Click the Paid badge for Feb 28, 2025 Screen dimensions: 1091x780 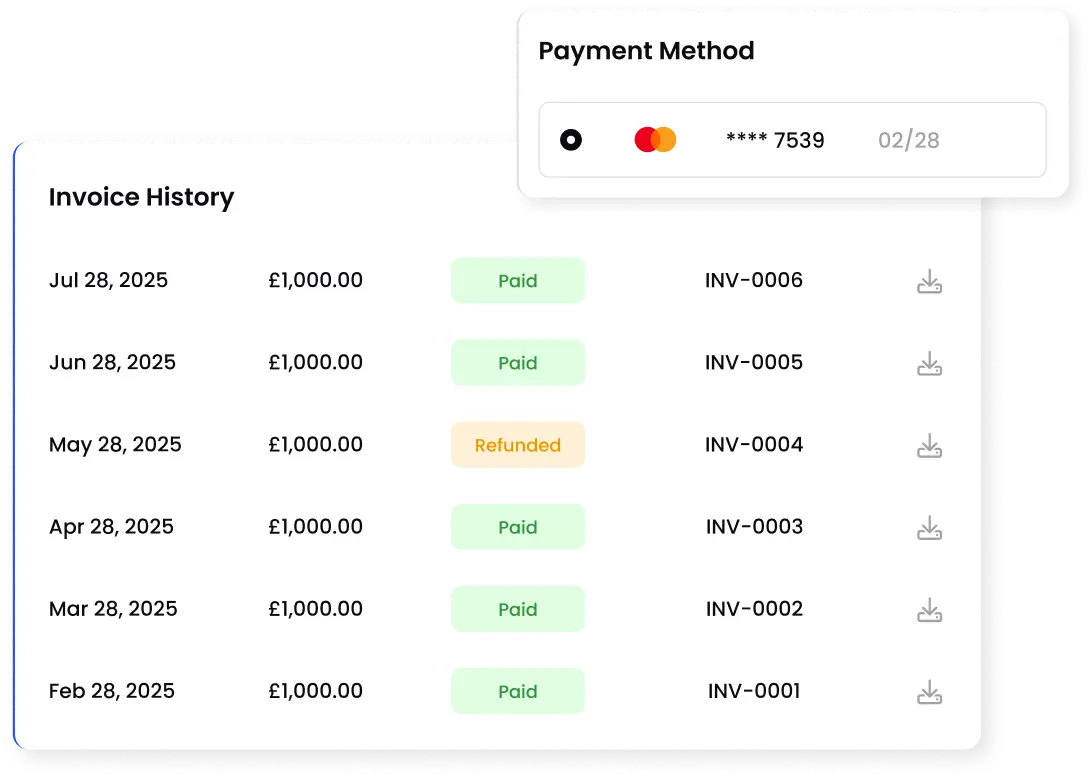[x=518, y=691]
